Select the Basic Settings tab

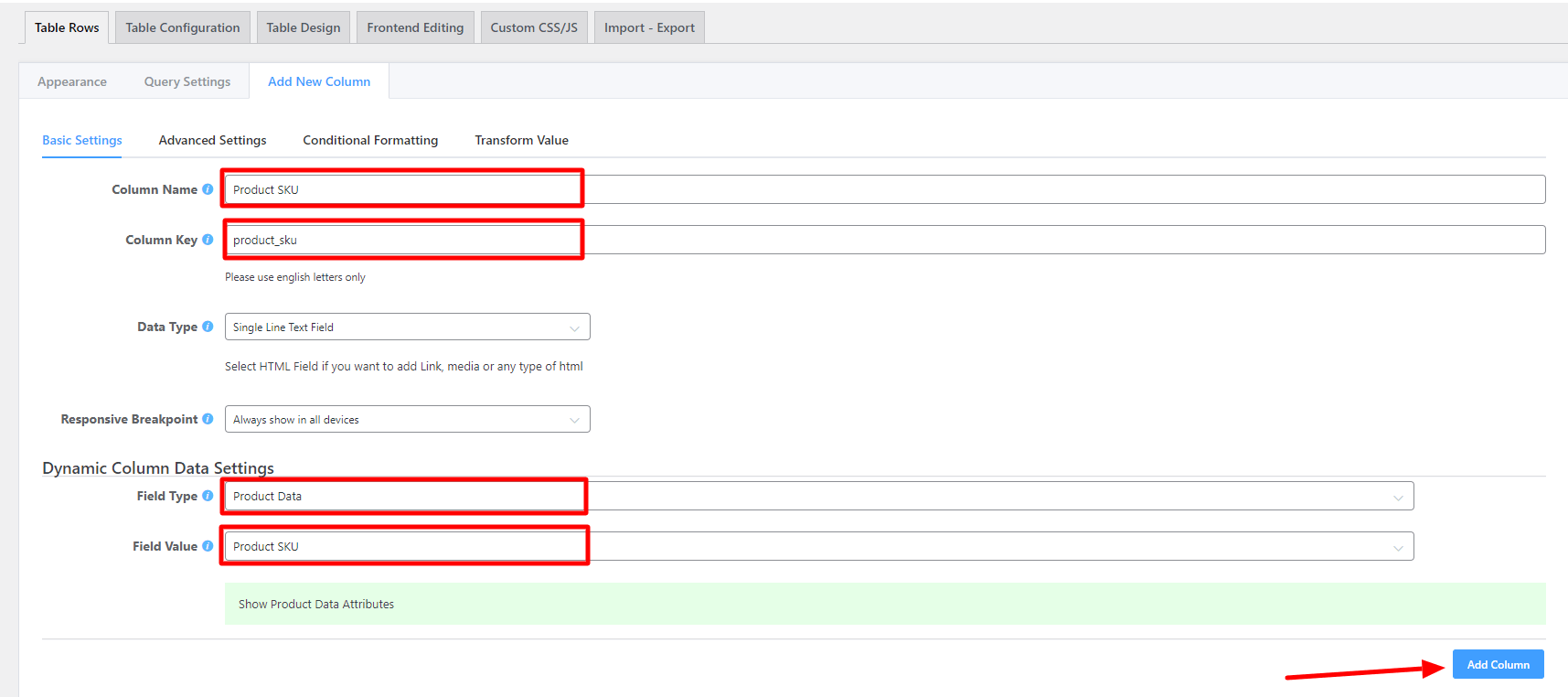pos(82,140)
